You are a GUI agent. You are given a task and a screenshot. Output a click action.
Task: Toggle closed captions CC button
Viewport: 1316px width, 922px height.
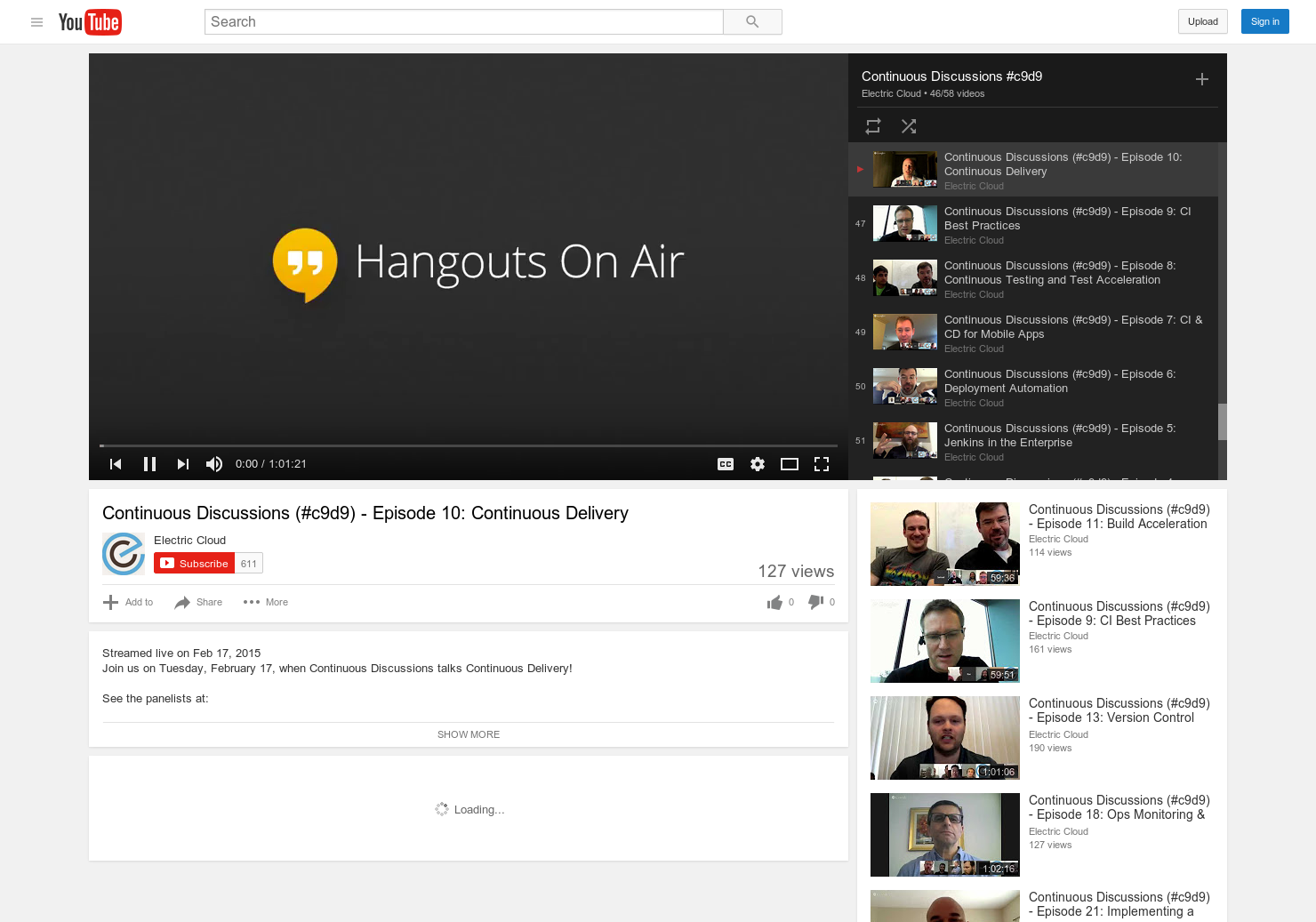coord(726,464)
